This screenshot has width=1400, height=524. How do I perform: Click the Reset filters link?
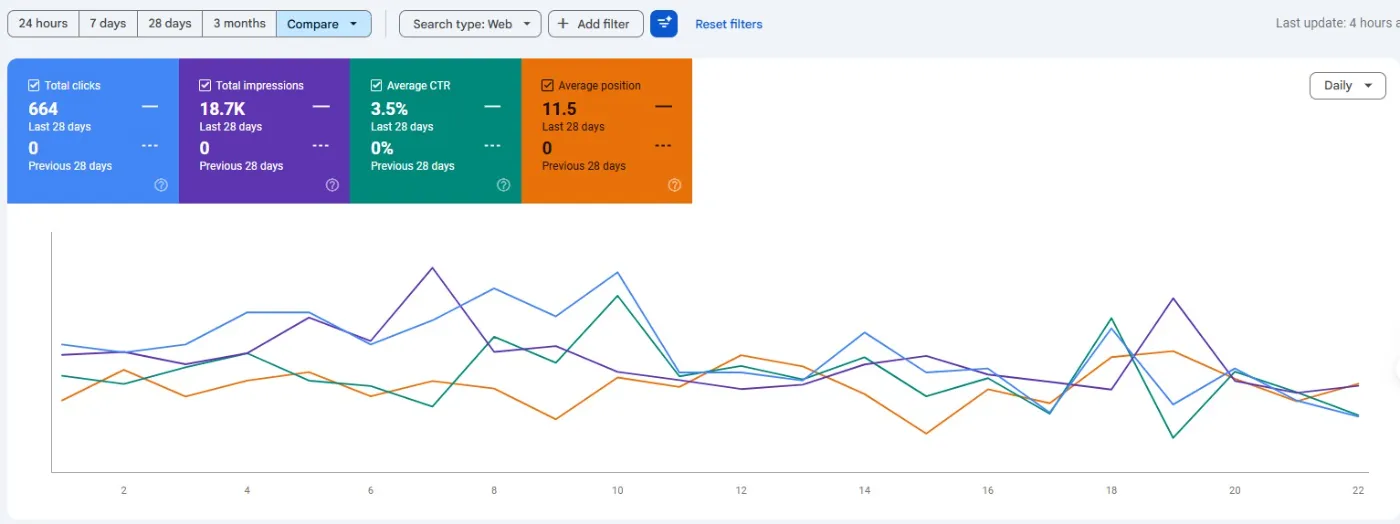pos(729,24)
